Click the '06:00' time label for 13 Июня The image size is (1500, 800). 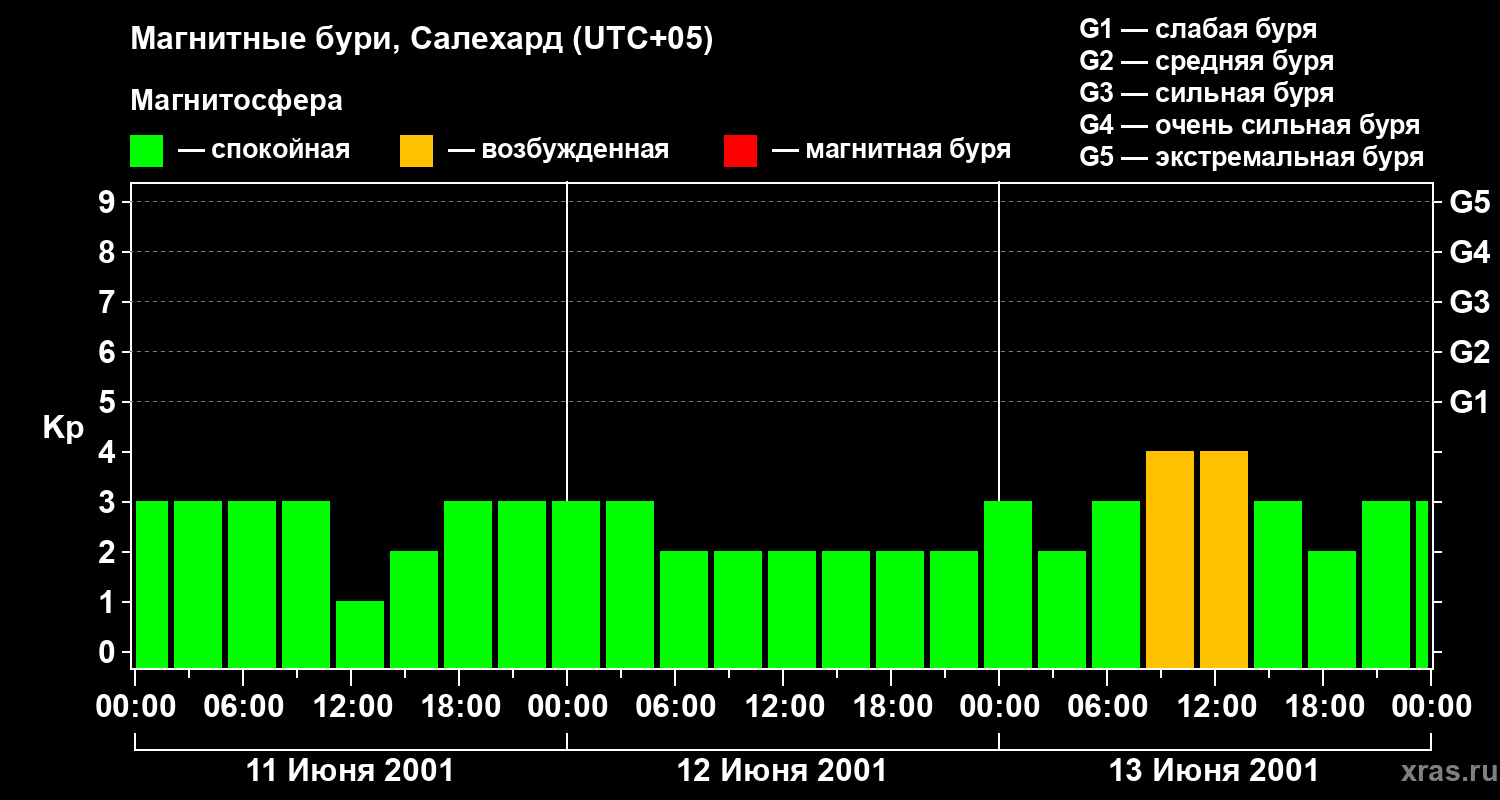[x=1106, y=707]
